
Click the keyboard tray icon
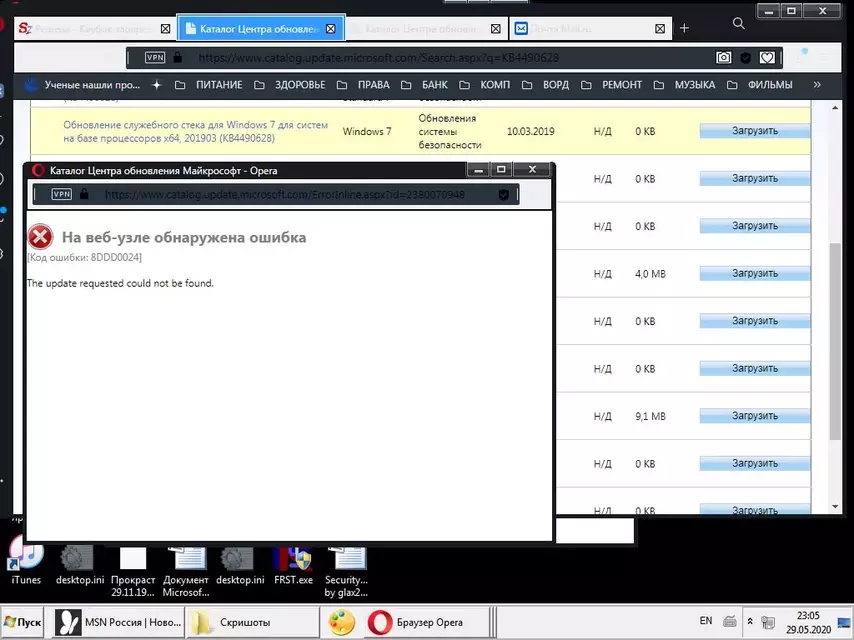pos(730,621)
